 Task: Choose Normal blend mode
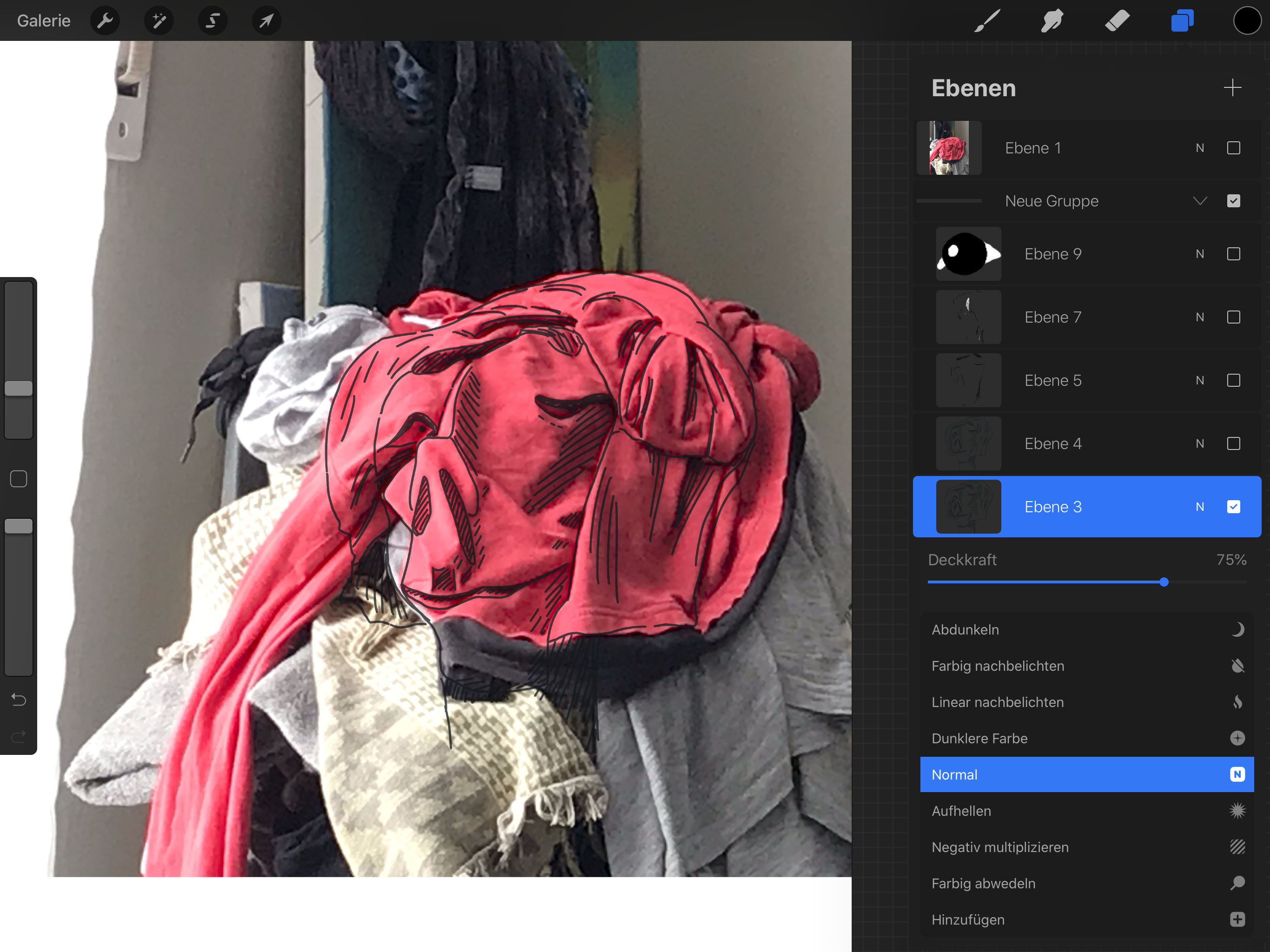[1087, 774]
